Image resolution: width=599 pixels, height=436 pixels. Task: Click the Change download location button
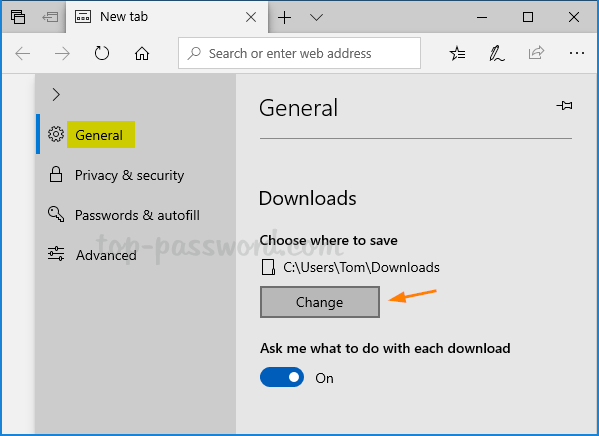[x=320, y=302]
